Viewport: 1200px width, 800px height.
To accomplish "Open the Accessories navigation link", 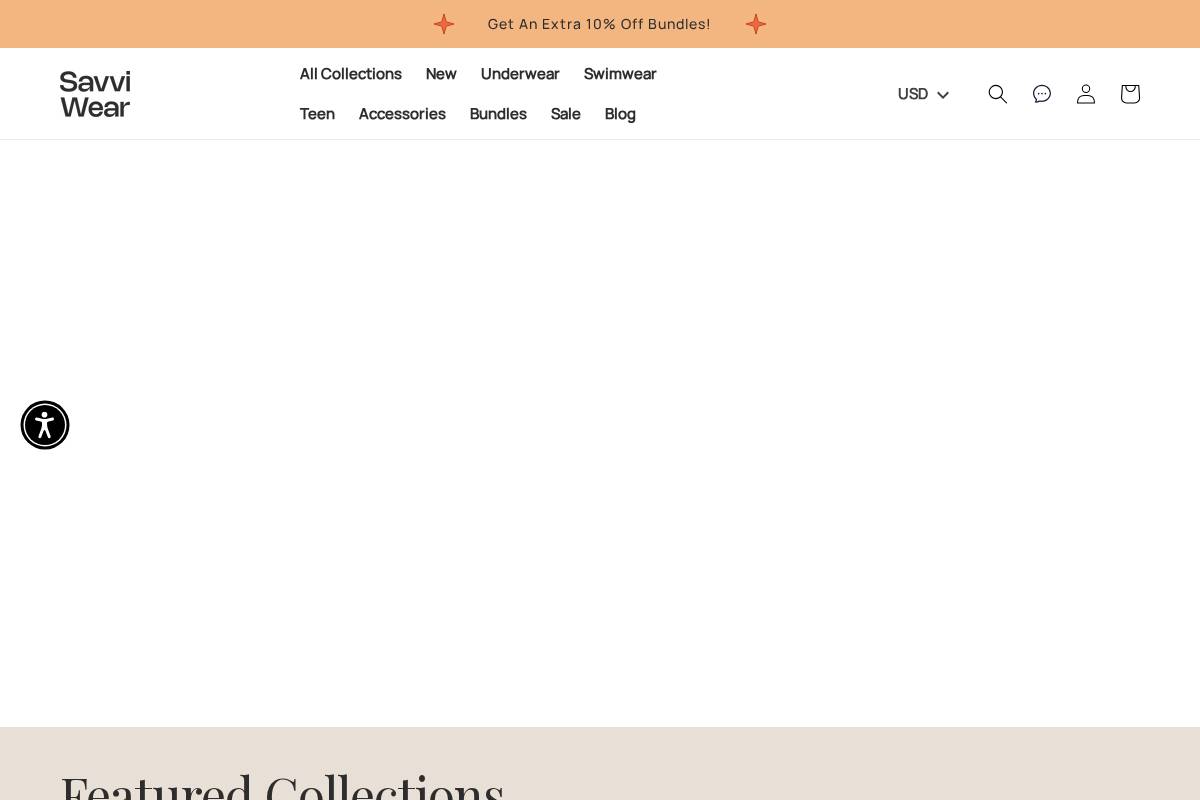I will pos(402,114).
